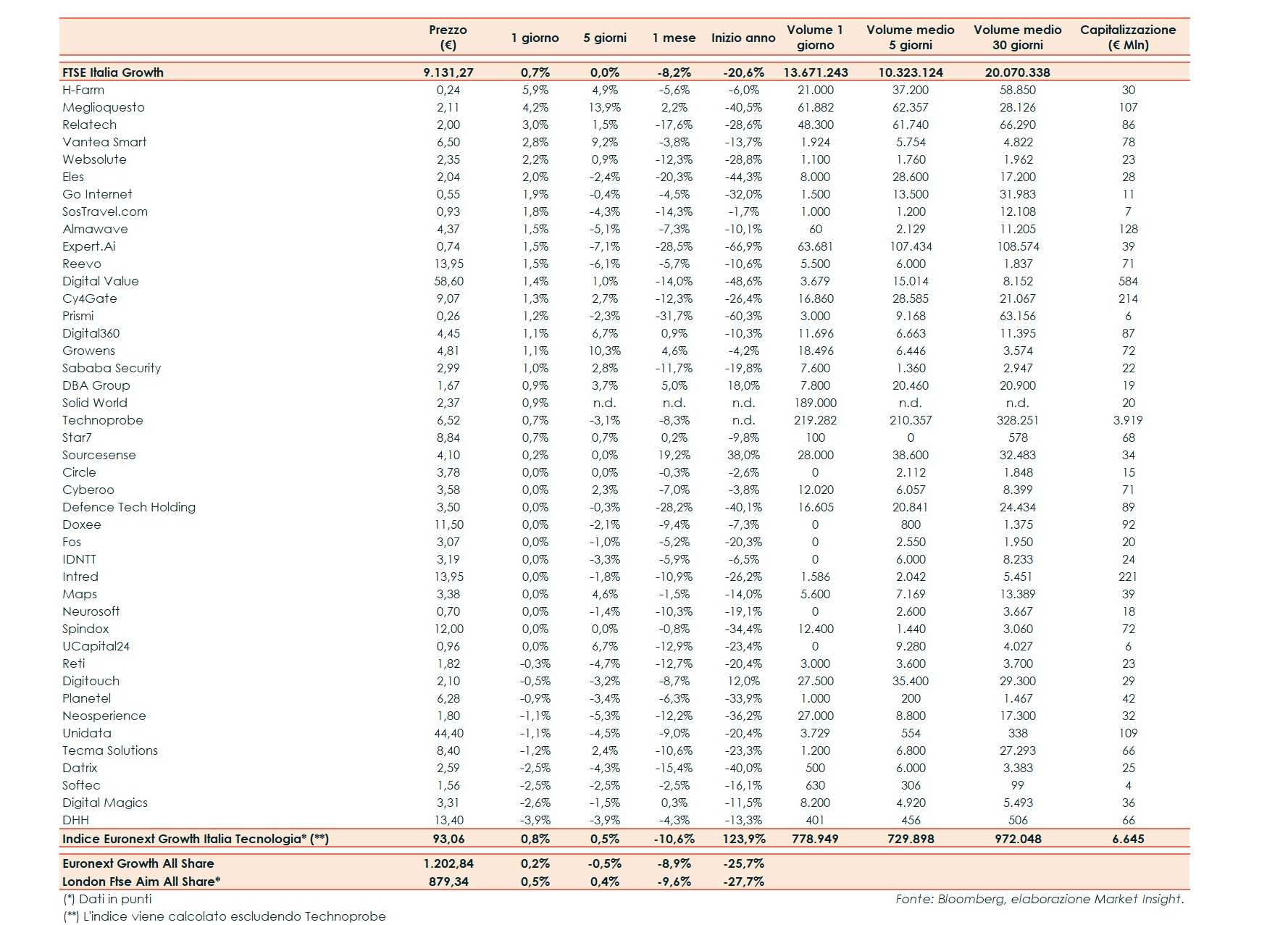The image size is (1288, 925).
Task: Select the "Solid World" row name
Action: pos(95,403)
